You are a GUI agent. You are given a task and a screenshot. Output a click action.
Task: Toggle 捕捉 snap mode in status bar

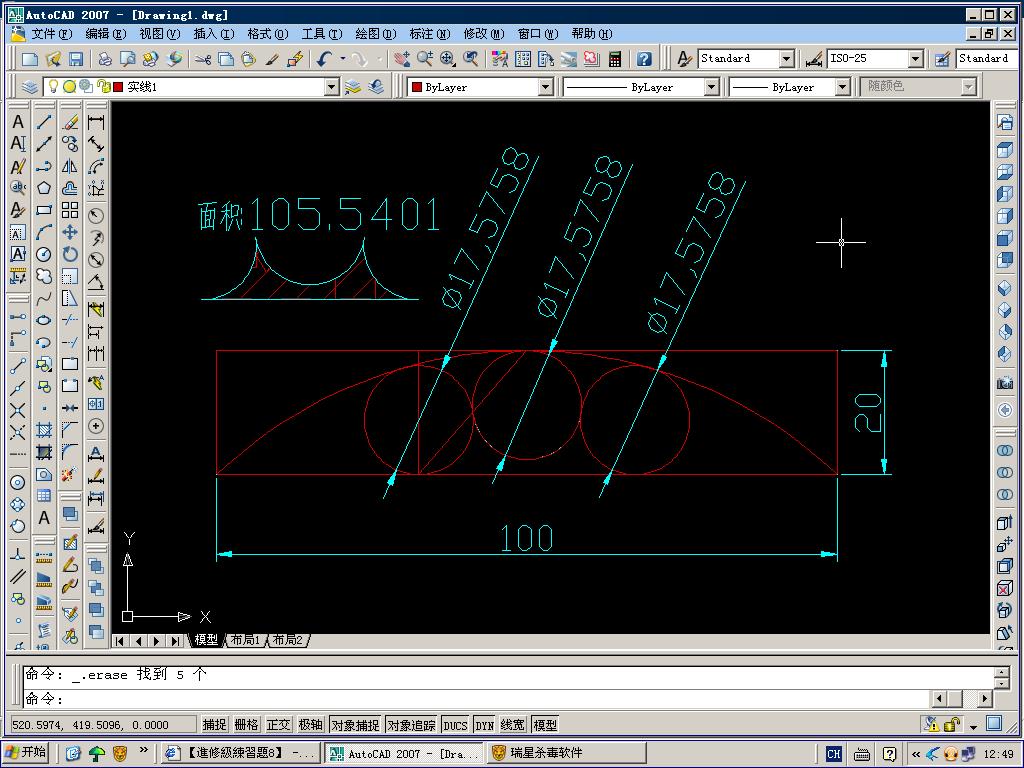[214, 725]
